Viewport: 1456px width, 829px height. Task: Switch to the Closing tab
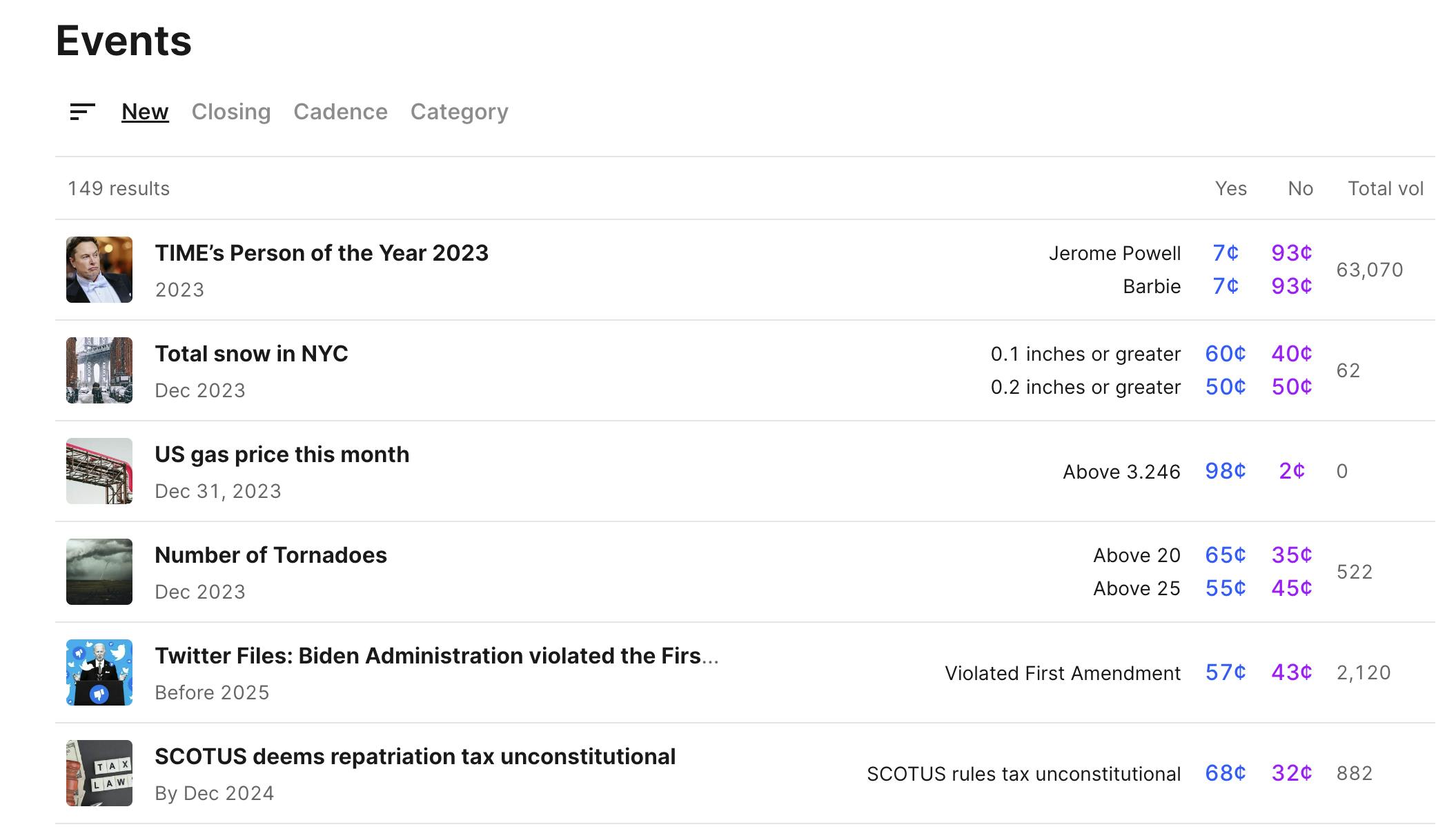230,112
